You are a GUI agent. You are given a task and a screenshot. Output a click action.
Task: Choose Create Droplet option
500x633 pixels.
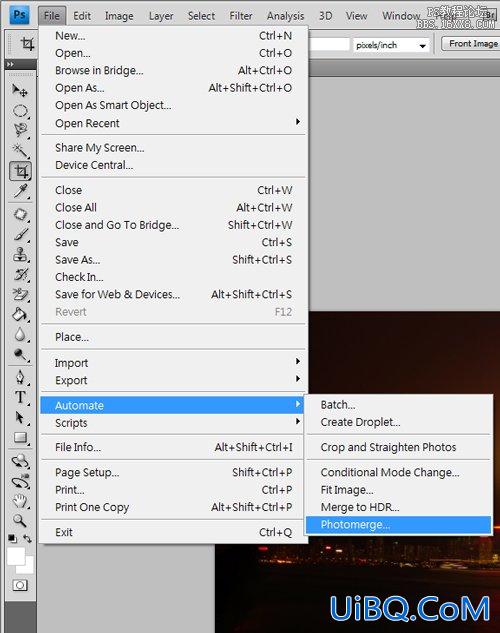pos(398,422)
